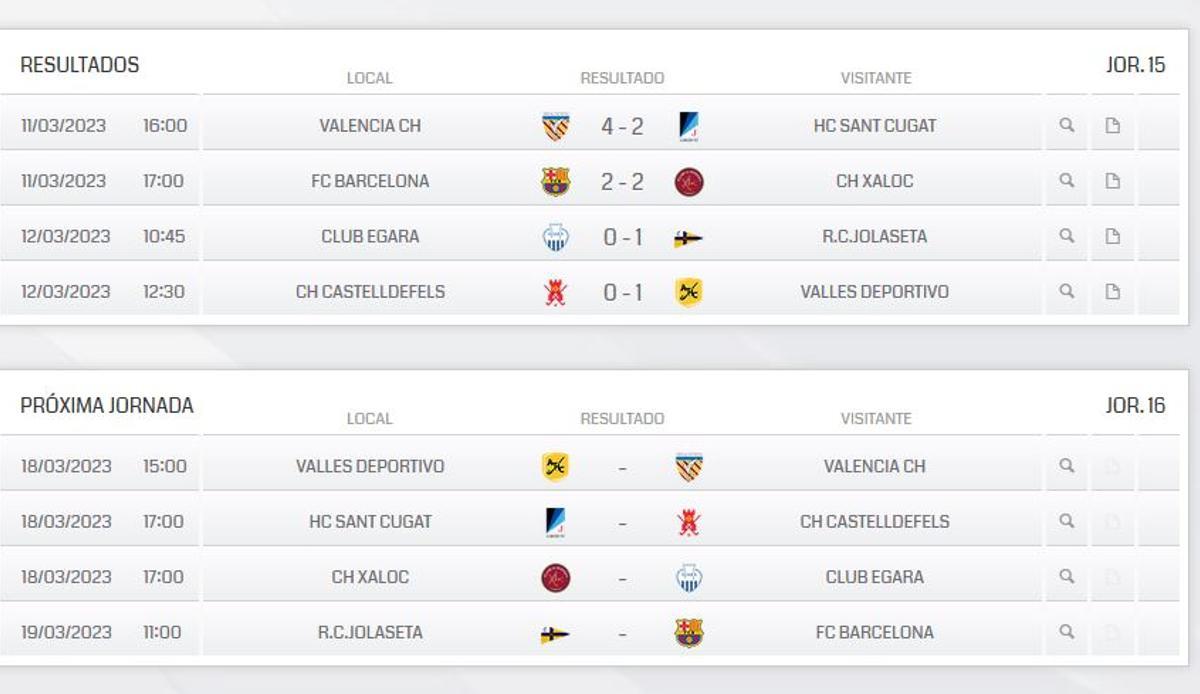Click the PRÓXIMA JORNADA section header
The height and width of the screenshot is (694, 1200).
coord(105,406)
